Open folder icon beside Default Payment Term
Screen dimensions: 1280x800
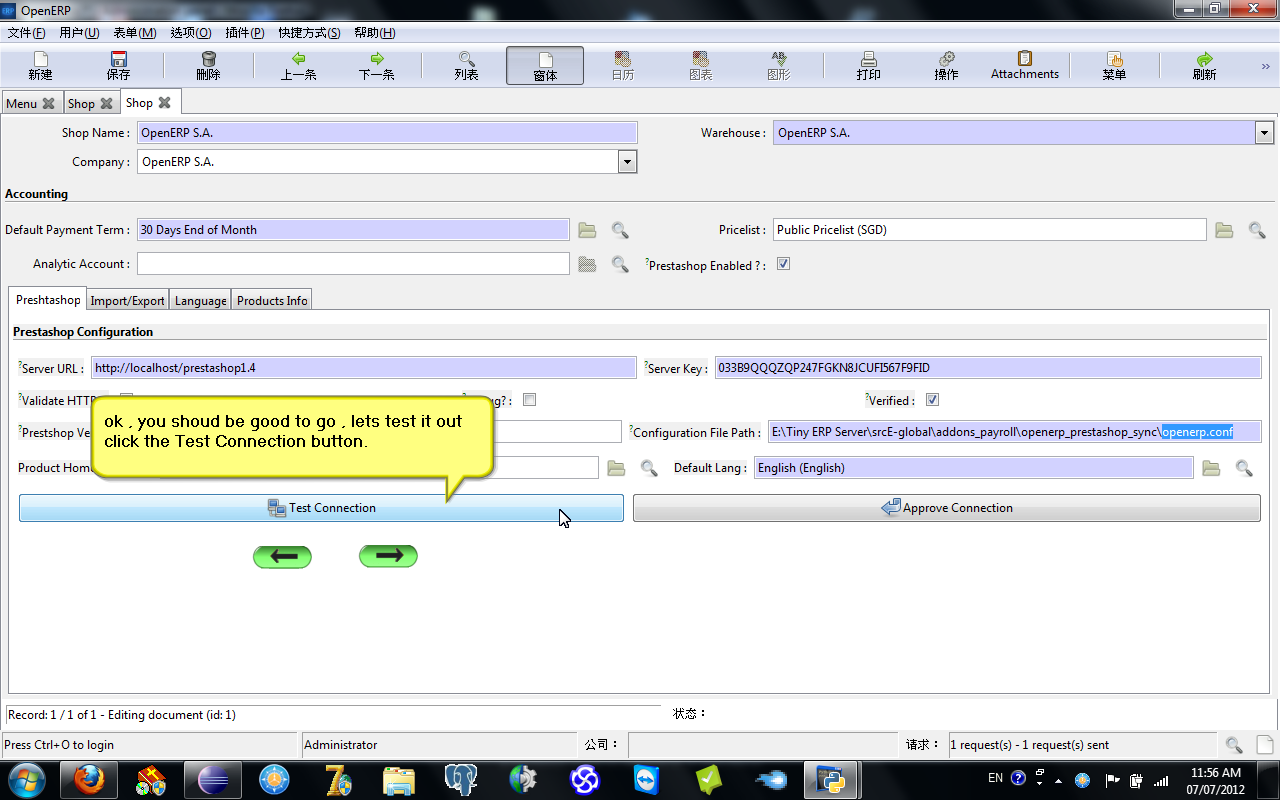coord(587,230)
